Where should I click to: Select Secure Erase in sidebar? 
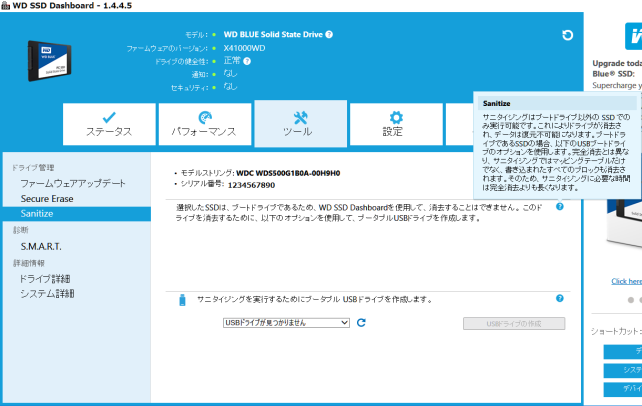pyautogui.click(x=47, y=199)
